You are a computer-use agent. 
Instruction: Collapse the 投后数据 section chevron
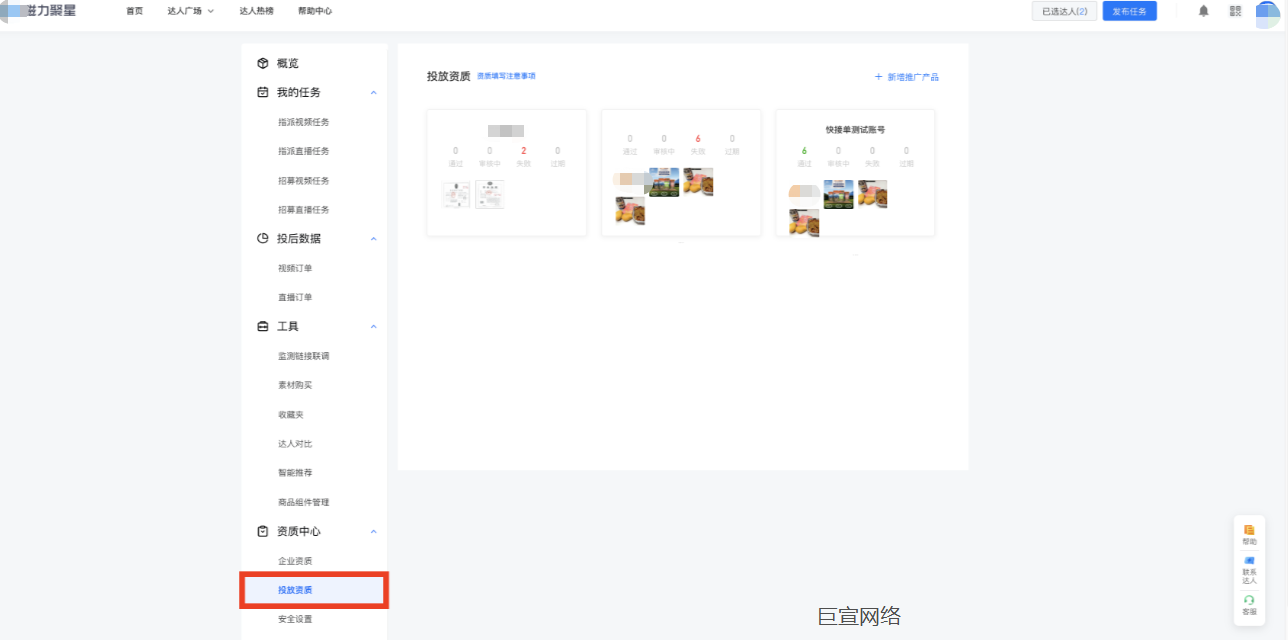click(373, 238)
